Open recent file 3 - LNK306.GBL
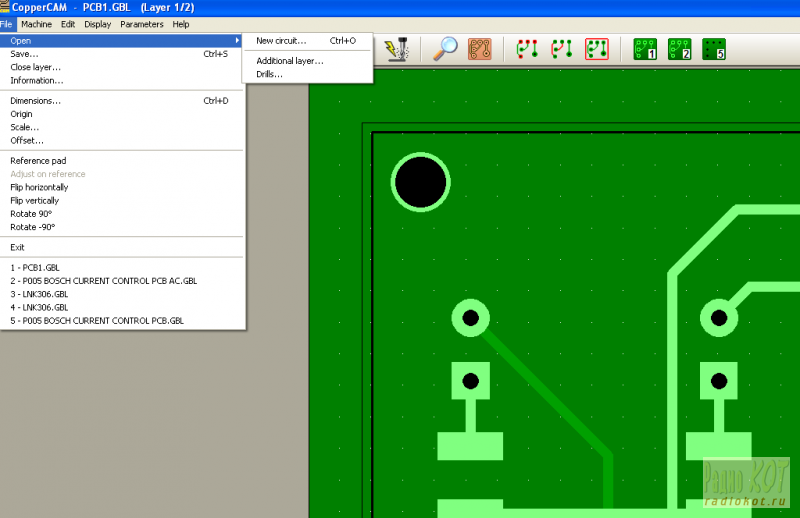Image resolution: width=800 pixels, height=518 pixels. [x=121, y=294]
